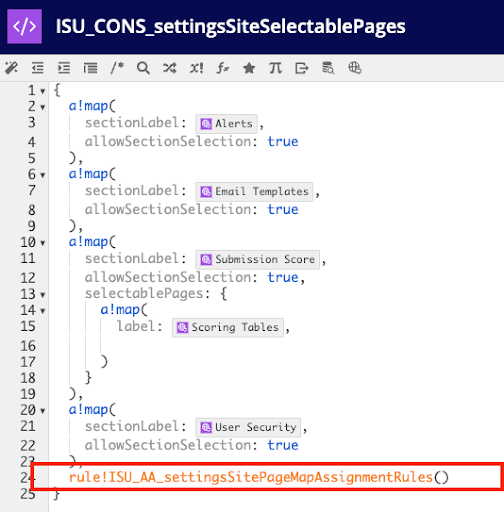The image size is (504, 512).
Task: Click the true value on line 22
Action: [283, 445]
